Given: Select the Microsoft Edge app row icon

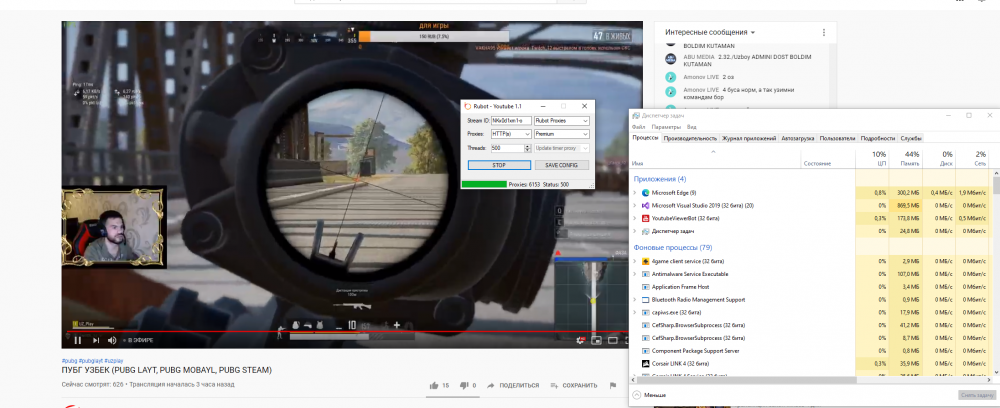Looking at the screenshot, I should (646, 192).
